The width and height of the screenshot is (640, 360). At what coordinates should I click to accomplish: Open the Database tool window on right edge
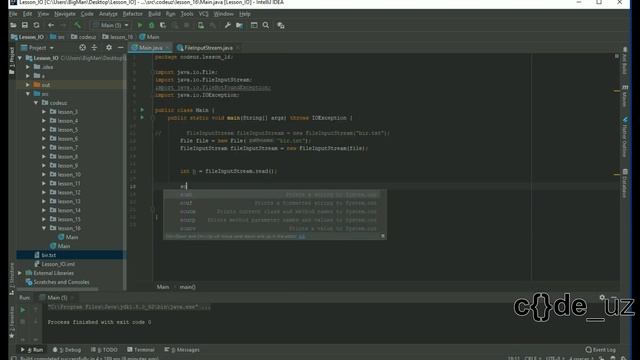[625, 183]
